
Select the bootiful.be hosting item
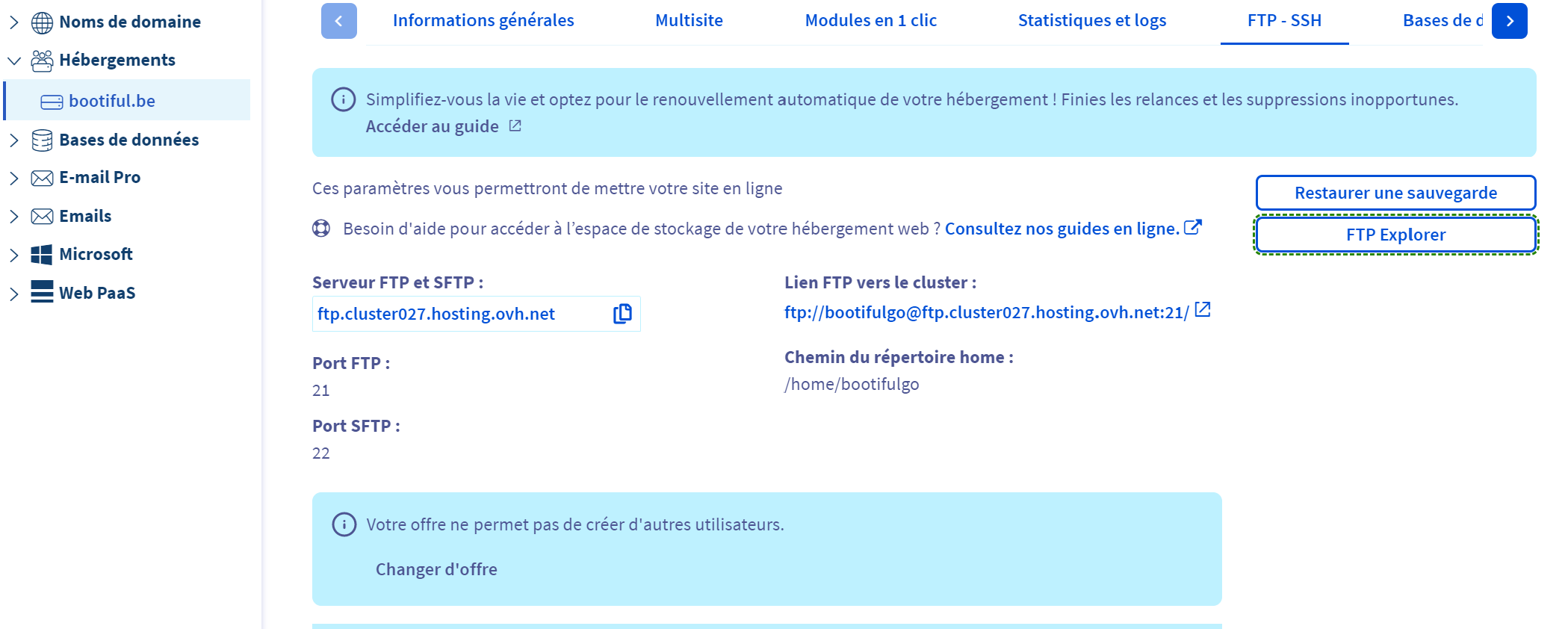[x=112, y=101]
